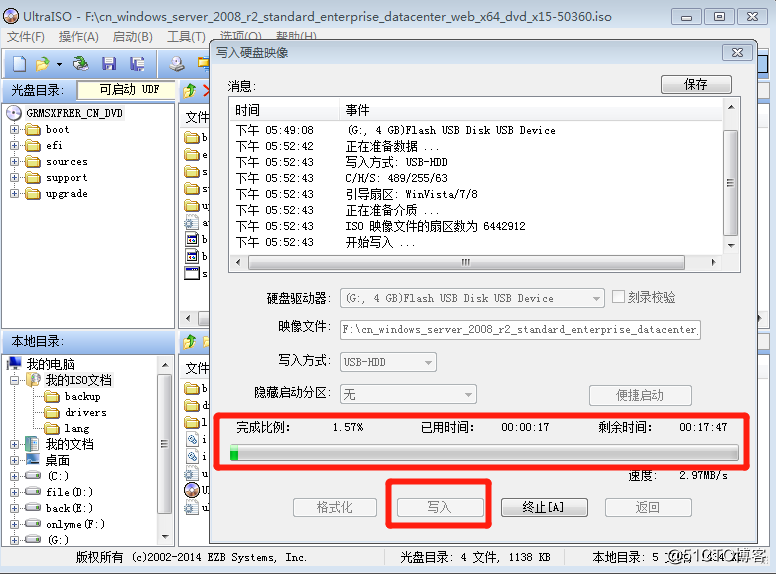Select (G:) drive in local tree
The width and height of the screenshot is (776, 574).
58,540
